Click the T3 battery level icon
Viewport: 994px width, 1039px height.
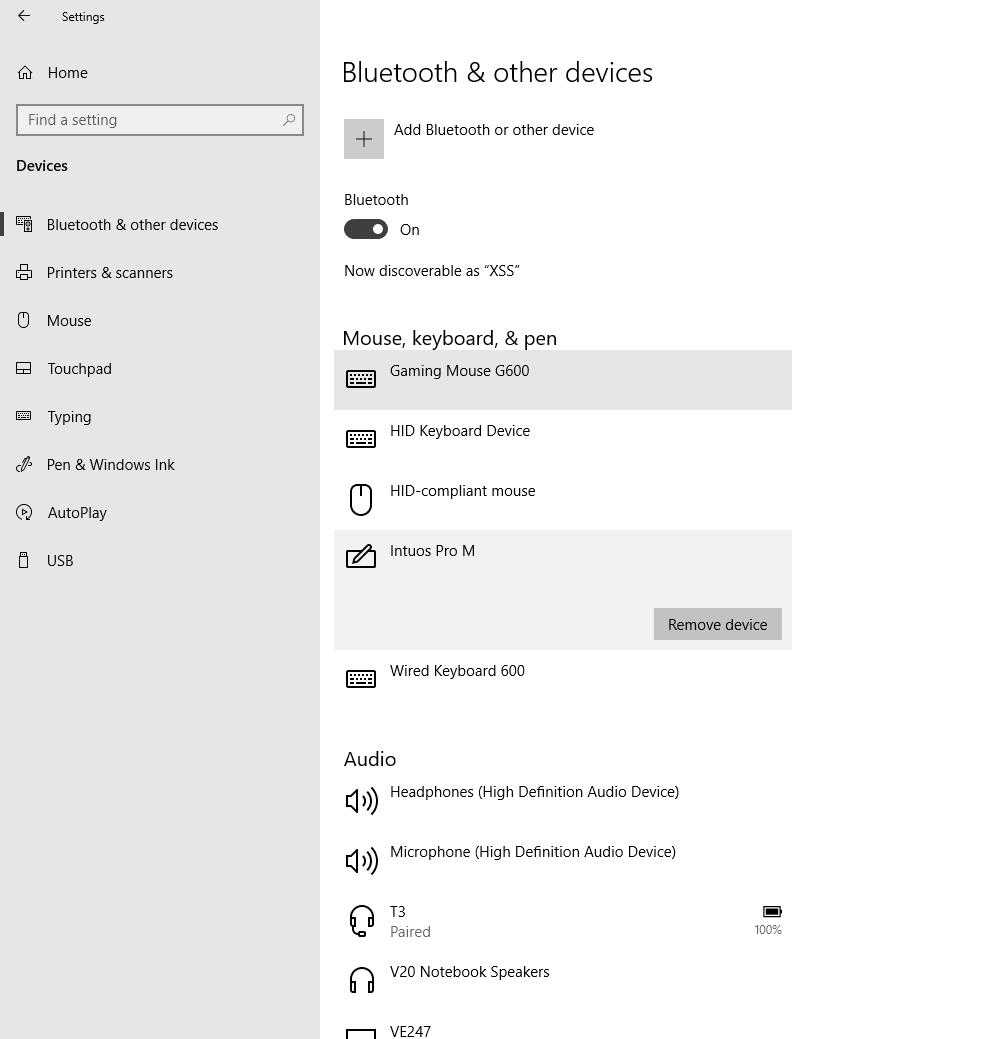(x=771, y=912)
